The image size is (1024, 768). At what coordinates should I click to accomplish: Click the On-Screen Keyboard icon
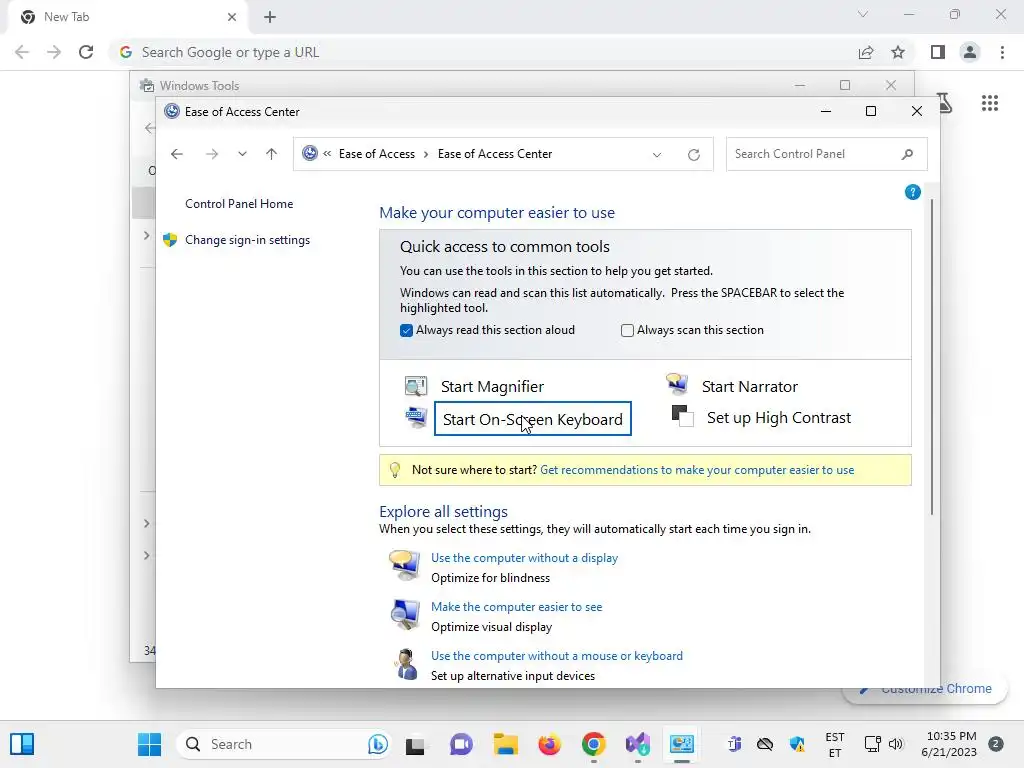point(415,417)
